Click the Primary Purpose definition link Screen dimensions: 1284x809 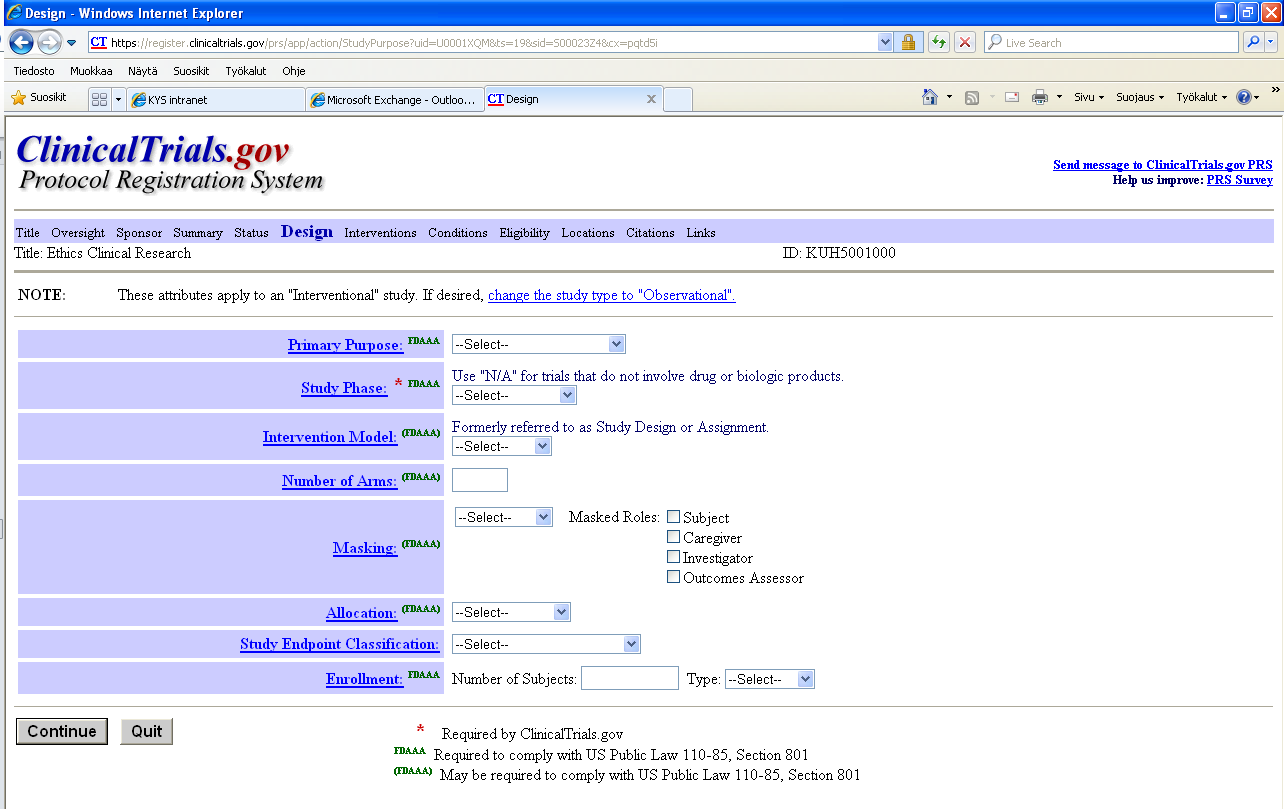pyautogui.click(x=346, y=345)
